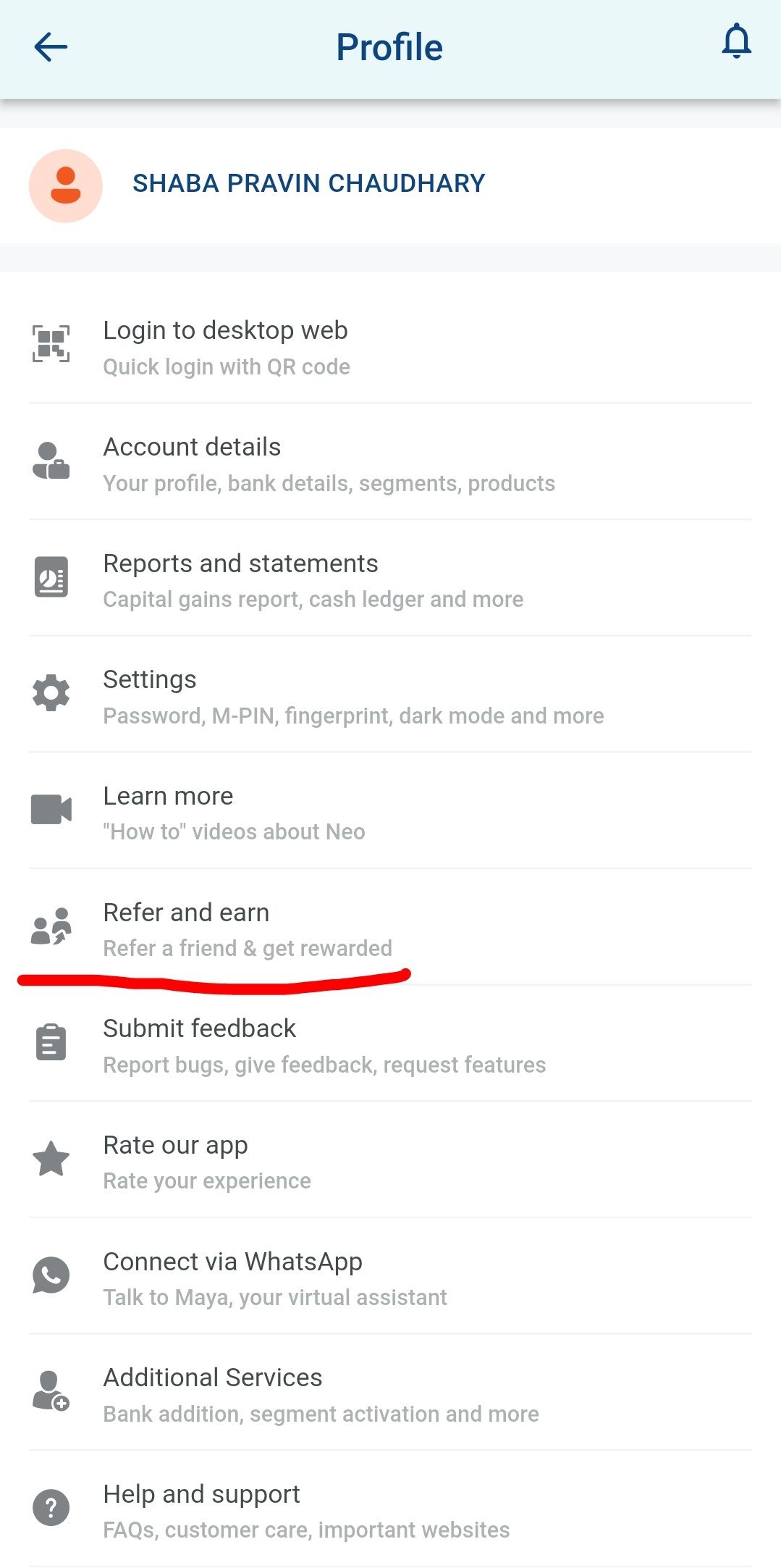This screenshot has width=781, height=1568.
Task: Click the Refer and earn people icon
Action: click(x=51, y=926)
